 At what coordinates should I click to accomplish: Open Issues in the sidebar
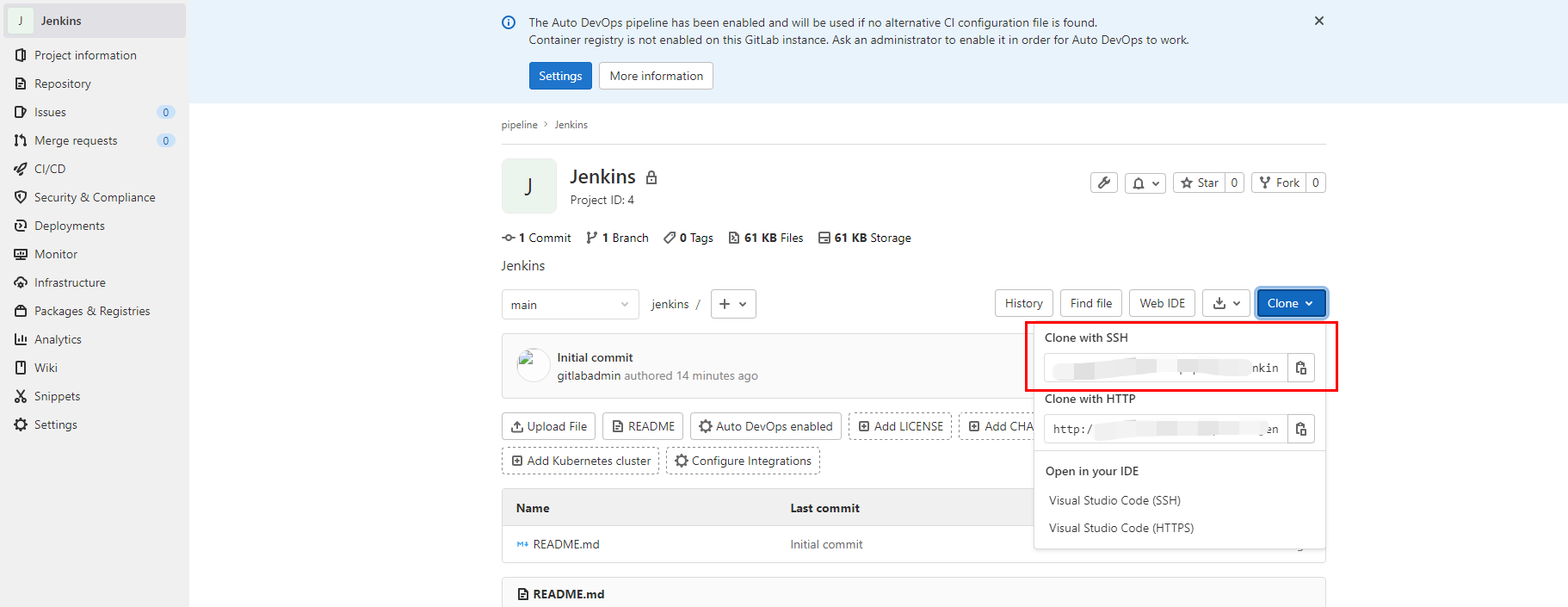pyautogui.click(x=50, y=112)
